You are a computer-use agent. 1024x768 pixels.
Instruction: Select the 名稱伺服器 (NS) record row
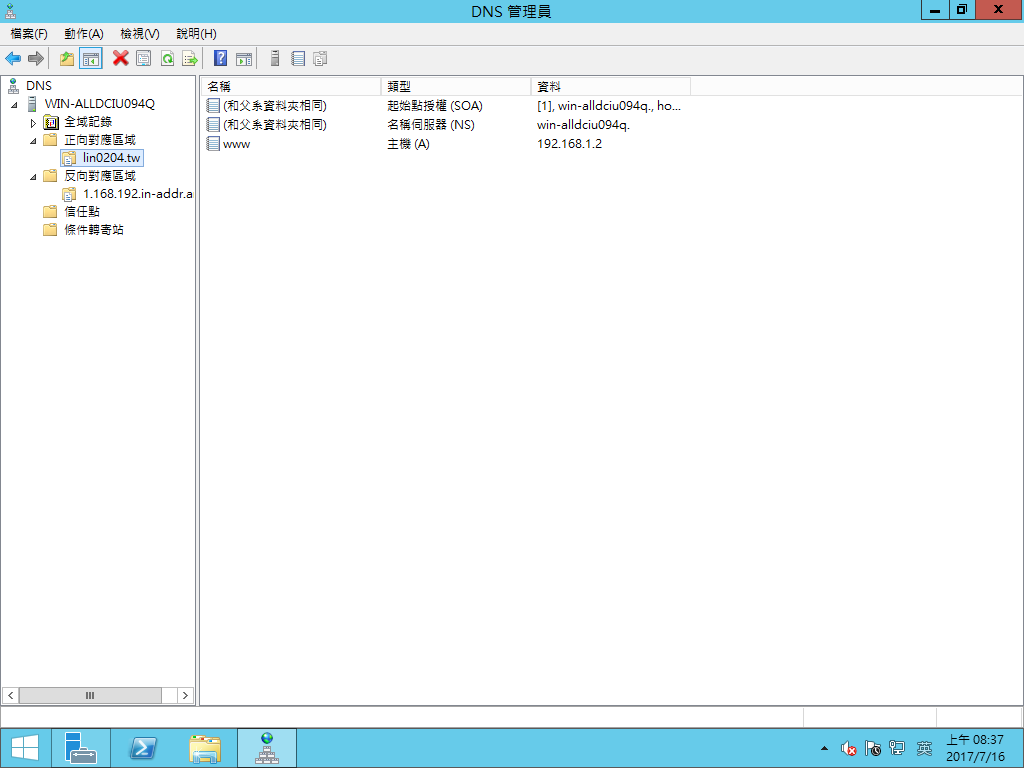click(x=444, y=125)
